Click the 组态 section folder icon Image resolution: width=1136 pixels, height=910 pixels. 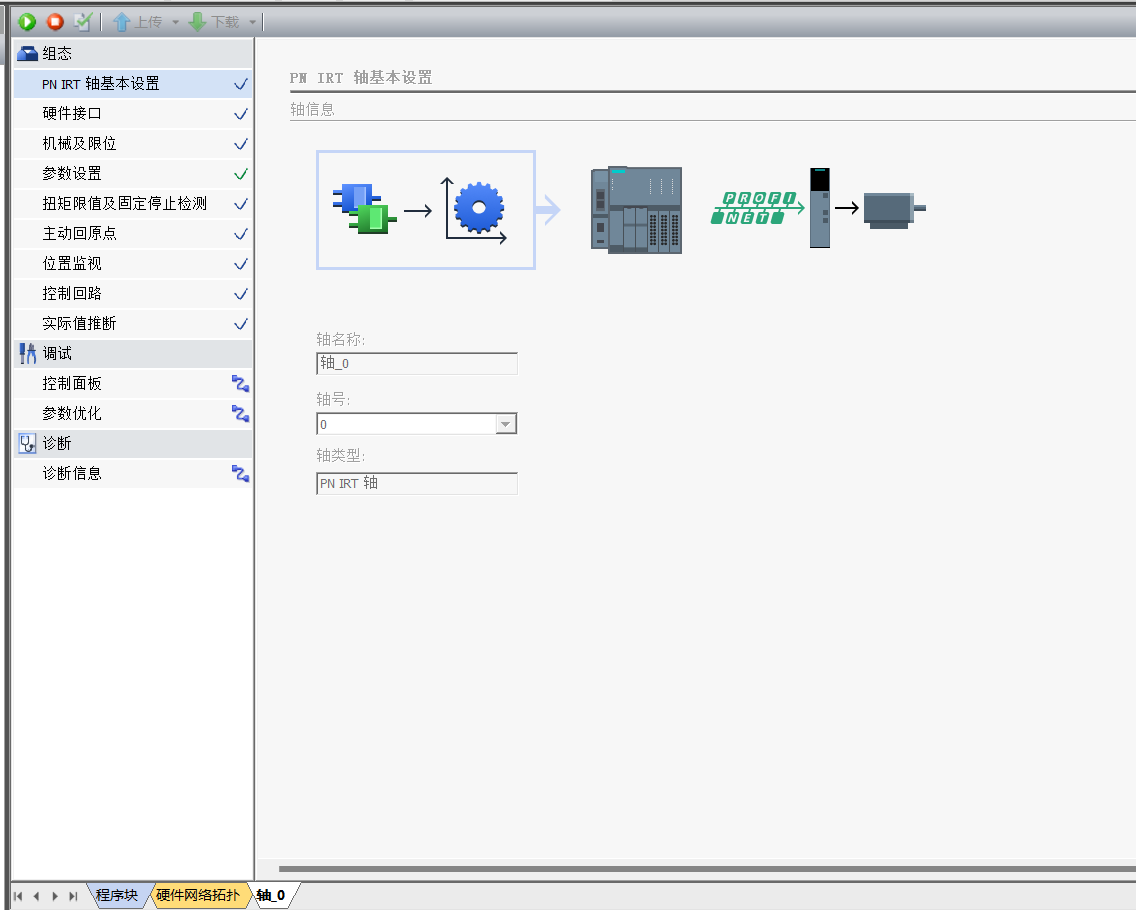(27, 54)
